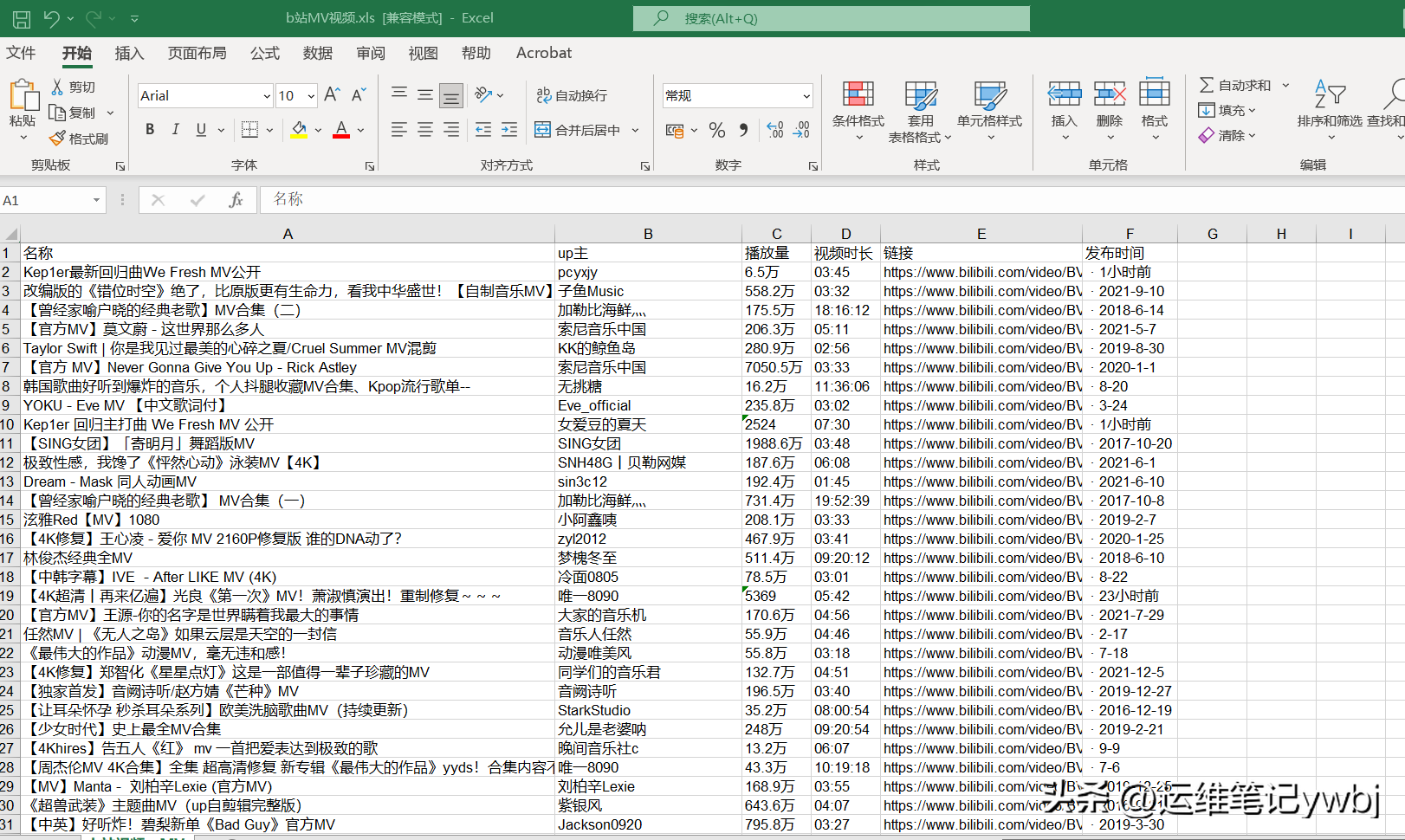Switch to the 公式 (Formulas) tab
Screen dimensions: 1405x840
click(x=265, y=53)
